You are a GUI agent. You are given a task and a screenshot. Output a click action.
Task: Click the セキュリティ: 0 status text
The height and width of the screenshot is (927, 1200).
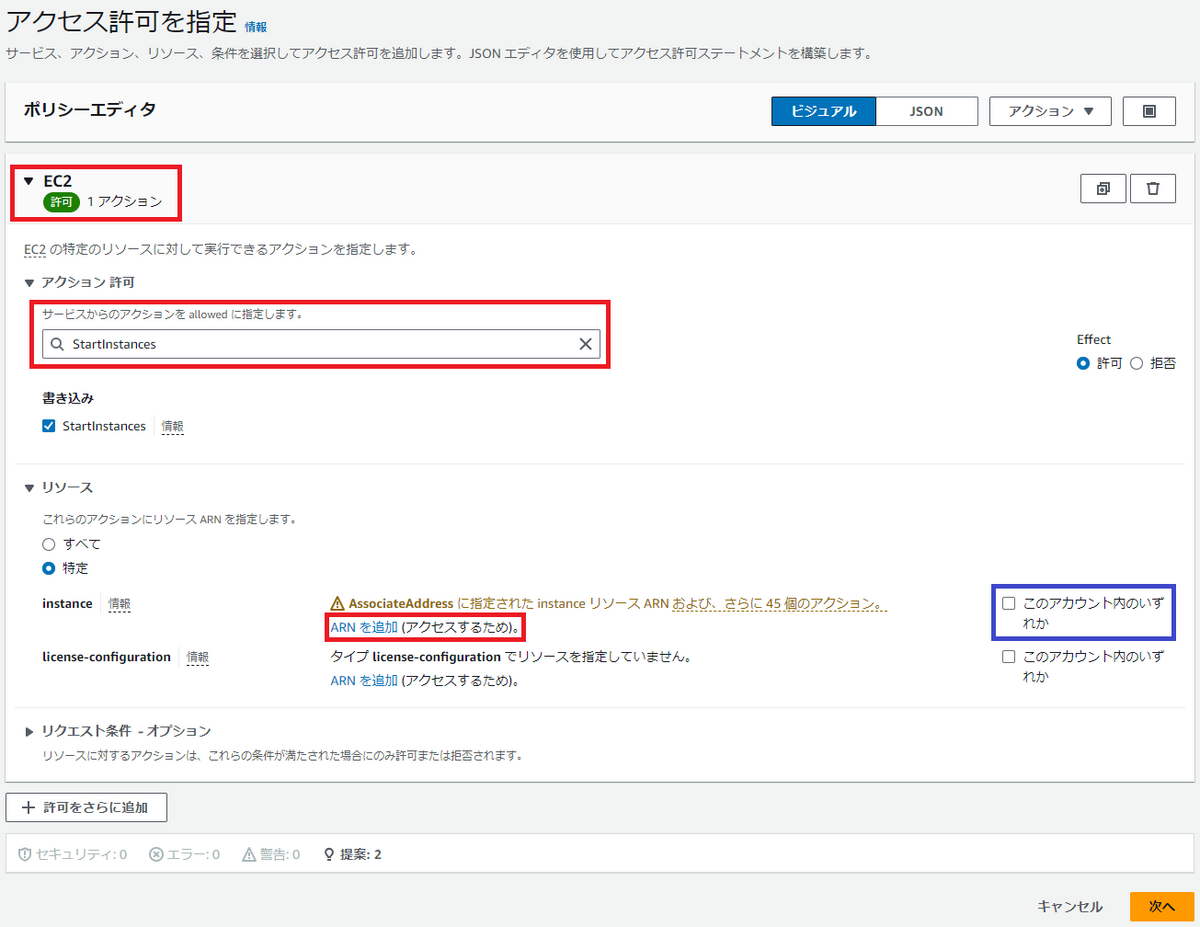tap(81, 854)
